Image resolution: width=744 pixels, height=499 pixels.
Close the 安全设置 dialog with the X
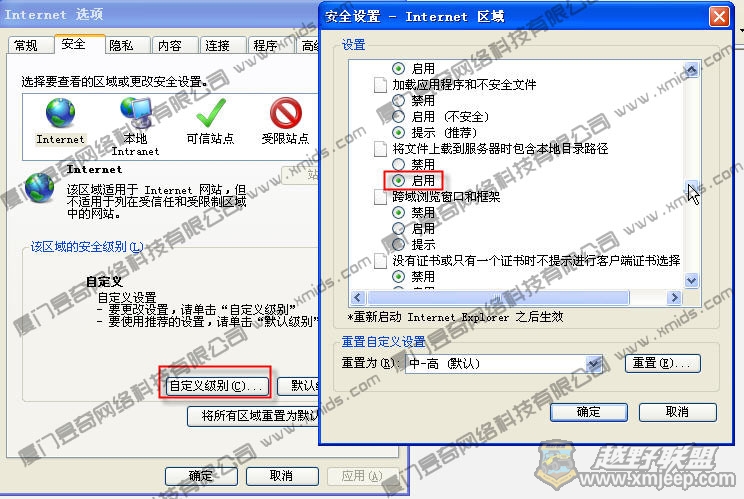coord(717,17)
